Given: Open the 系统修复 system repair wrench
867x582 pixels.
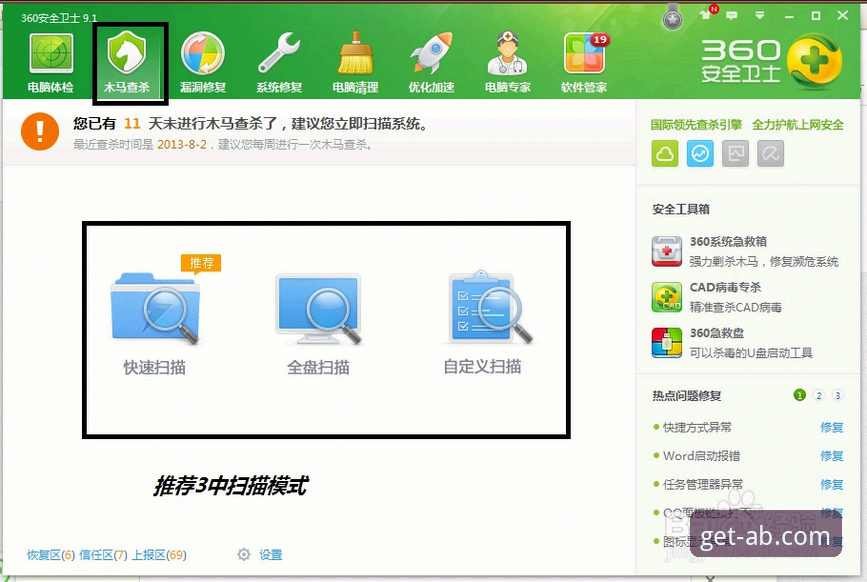Looking at the screenshot, I should pos(279,62).
